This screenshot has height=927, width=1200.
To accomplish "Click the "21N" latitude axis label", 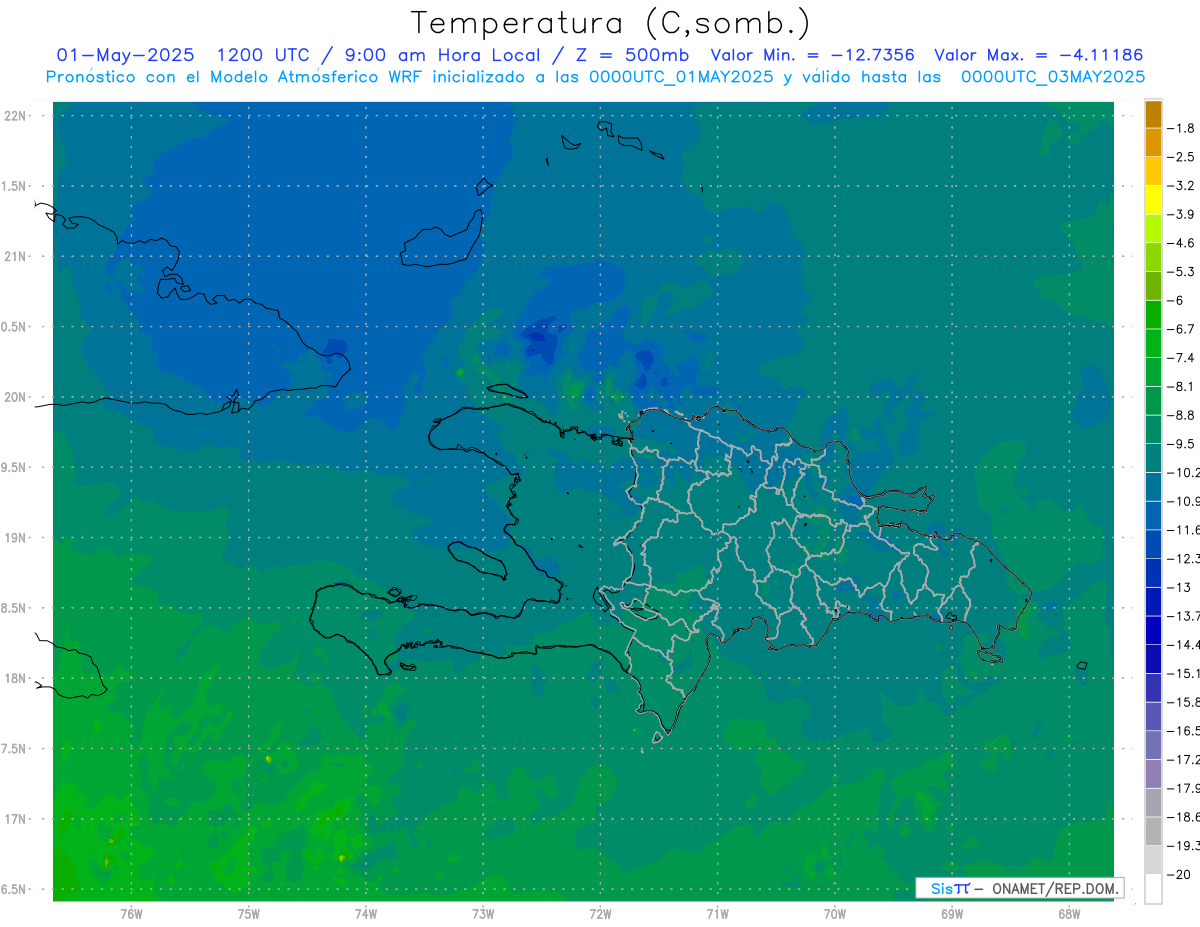I will [16, 256].
